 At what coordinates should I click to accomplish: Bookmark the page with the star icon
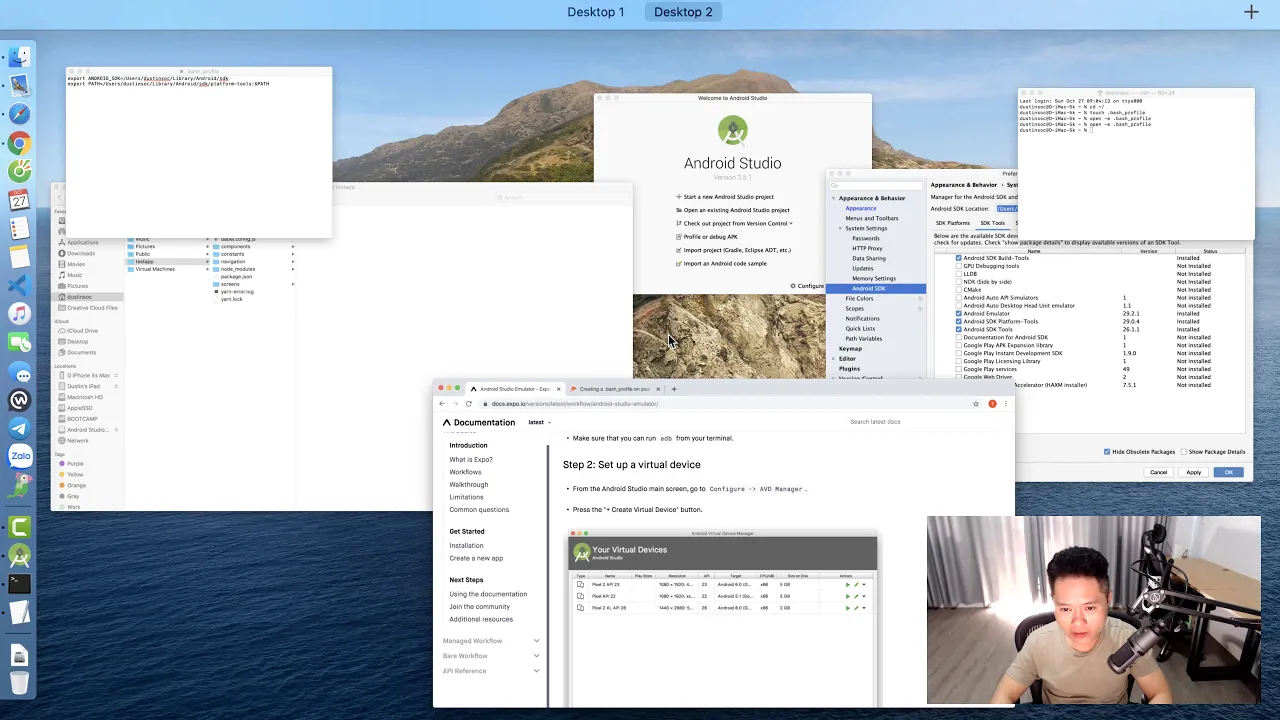click(976, 404)
